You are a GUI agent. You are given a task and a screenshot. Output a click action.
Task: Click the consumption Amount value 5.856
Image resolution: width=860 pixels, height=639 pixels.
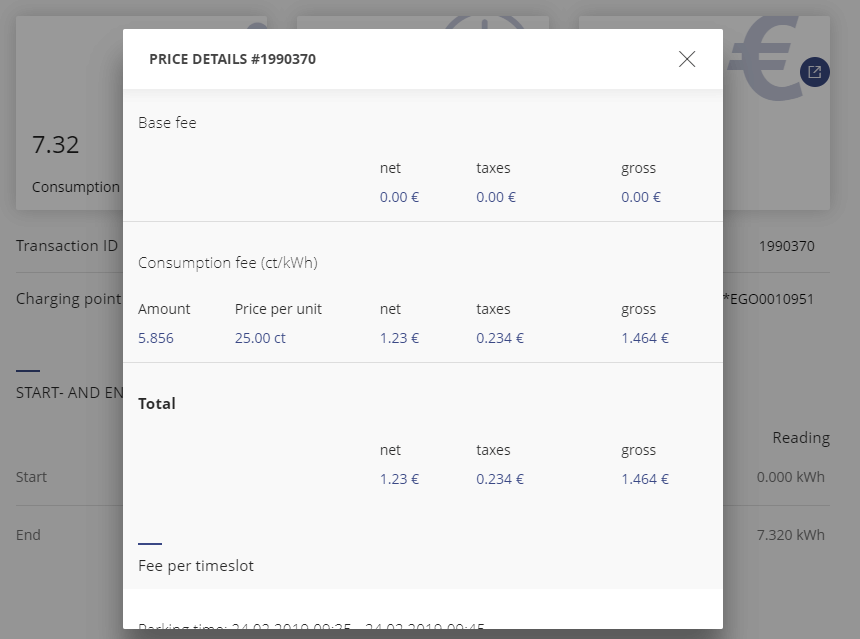click(x=156, y=338)
